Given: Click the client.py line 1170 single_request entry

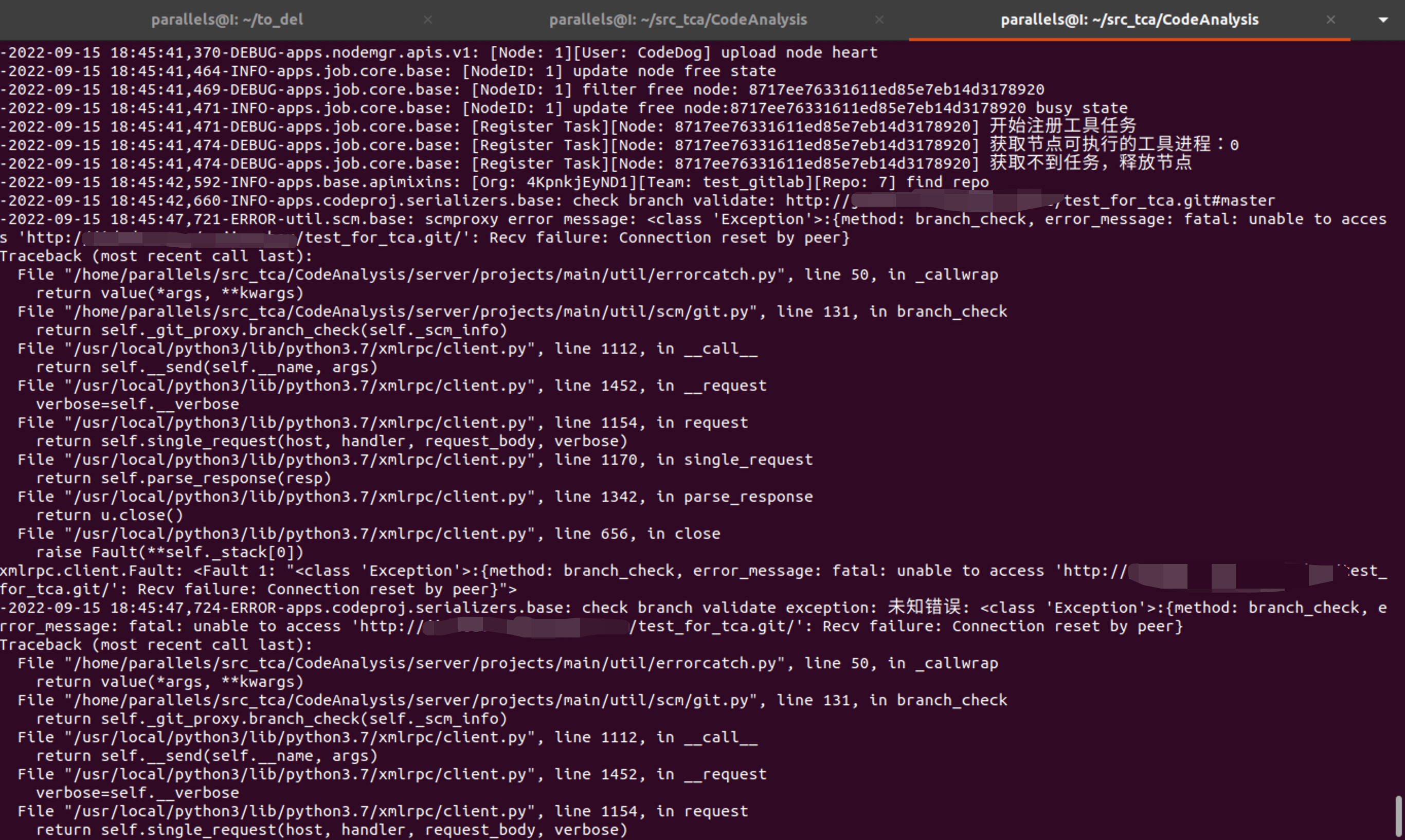Looking at the screenshot, I should point(415,460).
